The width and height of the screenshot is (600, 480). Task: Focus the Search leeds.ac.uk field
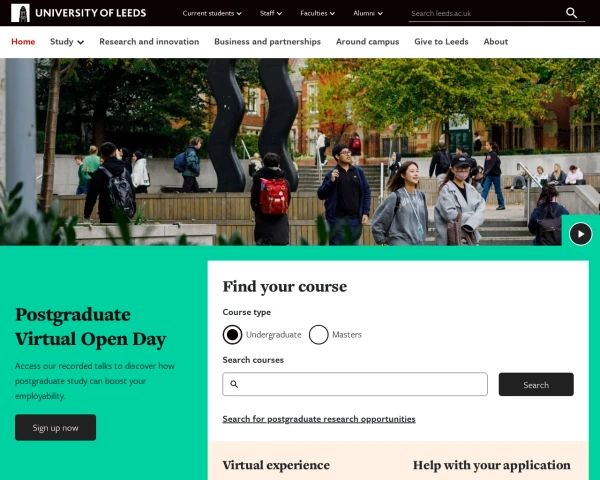486,13
